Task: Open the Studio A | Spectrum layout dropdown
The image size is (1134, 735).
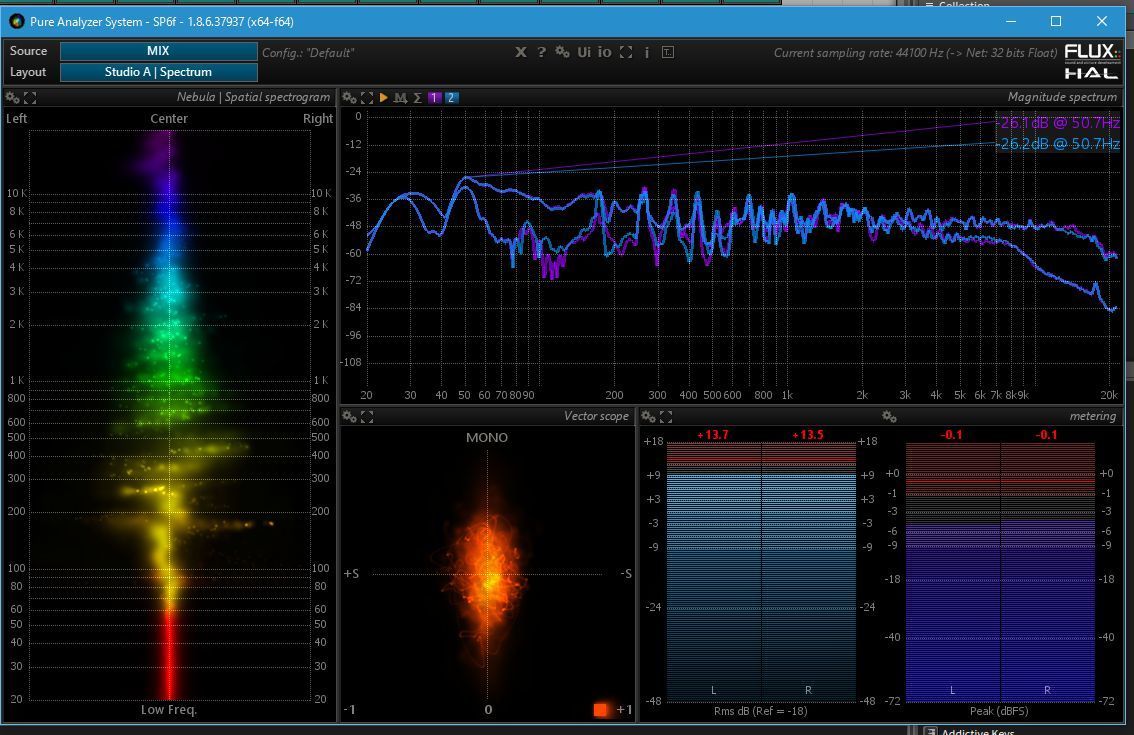Action: click(x=158, y=72)
